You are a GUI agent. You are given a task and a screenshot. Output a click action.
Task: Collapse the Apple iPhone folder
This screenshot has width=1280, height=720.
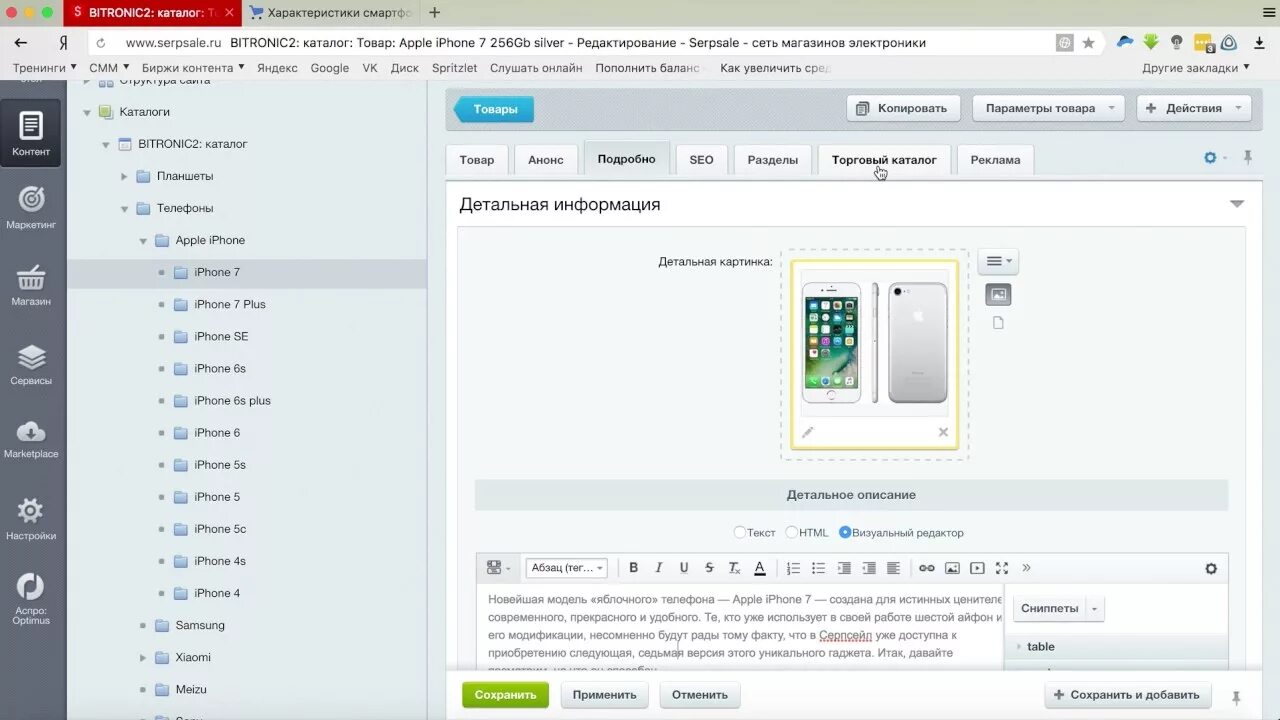143,241
